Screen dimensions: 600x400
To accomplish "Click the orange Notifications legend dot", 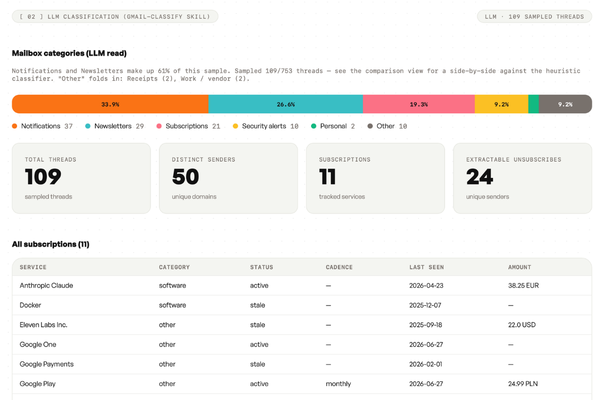I will click(15, 126).
